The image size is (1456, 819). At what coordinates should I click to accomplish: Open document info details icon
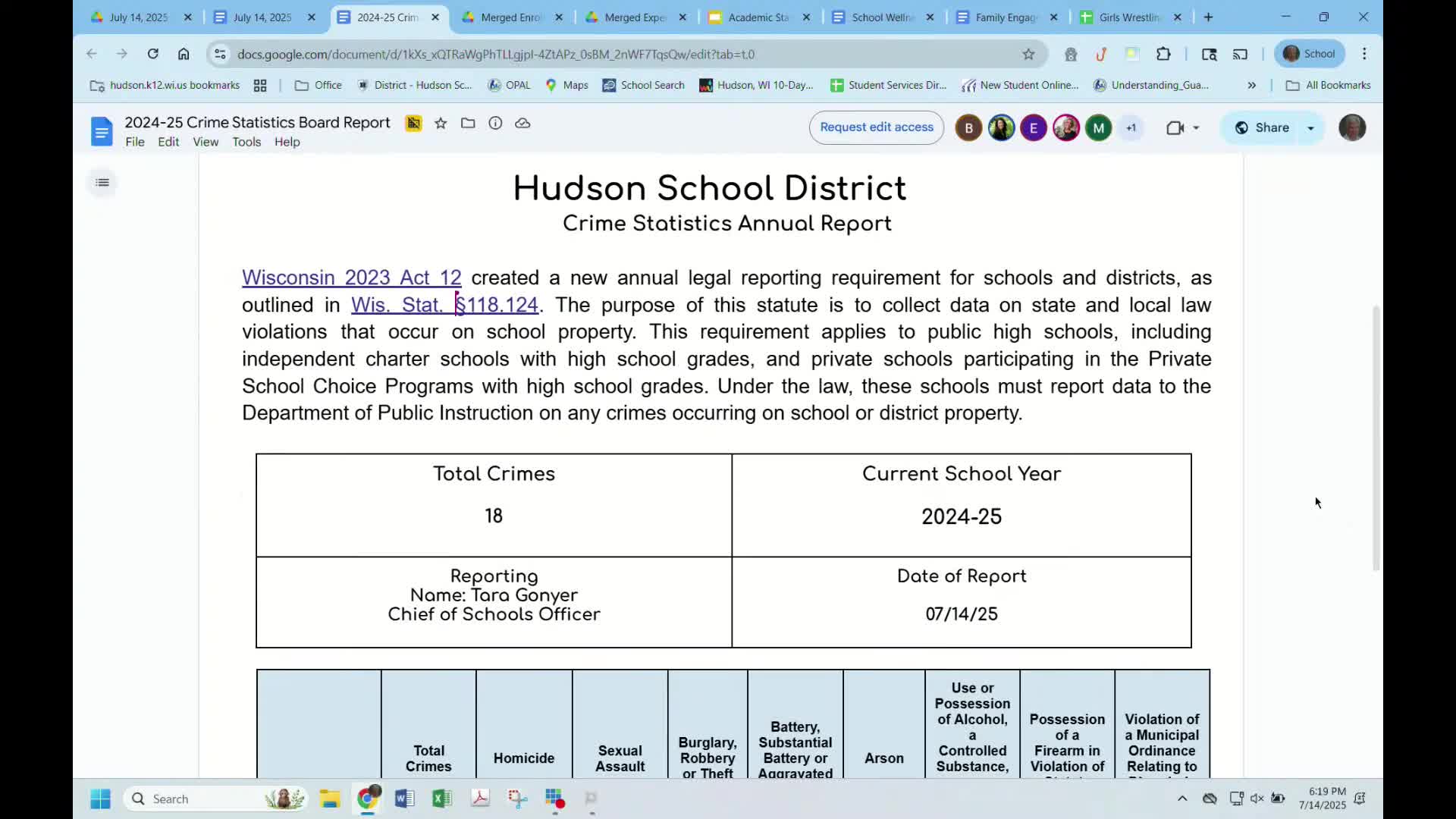pos(495,124)
